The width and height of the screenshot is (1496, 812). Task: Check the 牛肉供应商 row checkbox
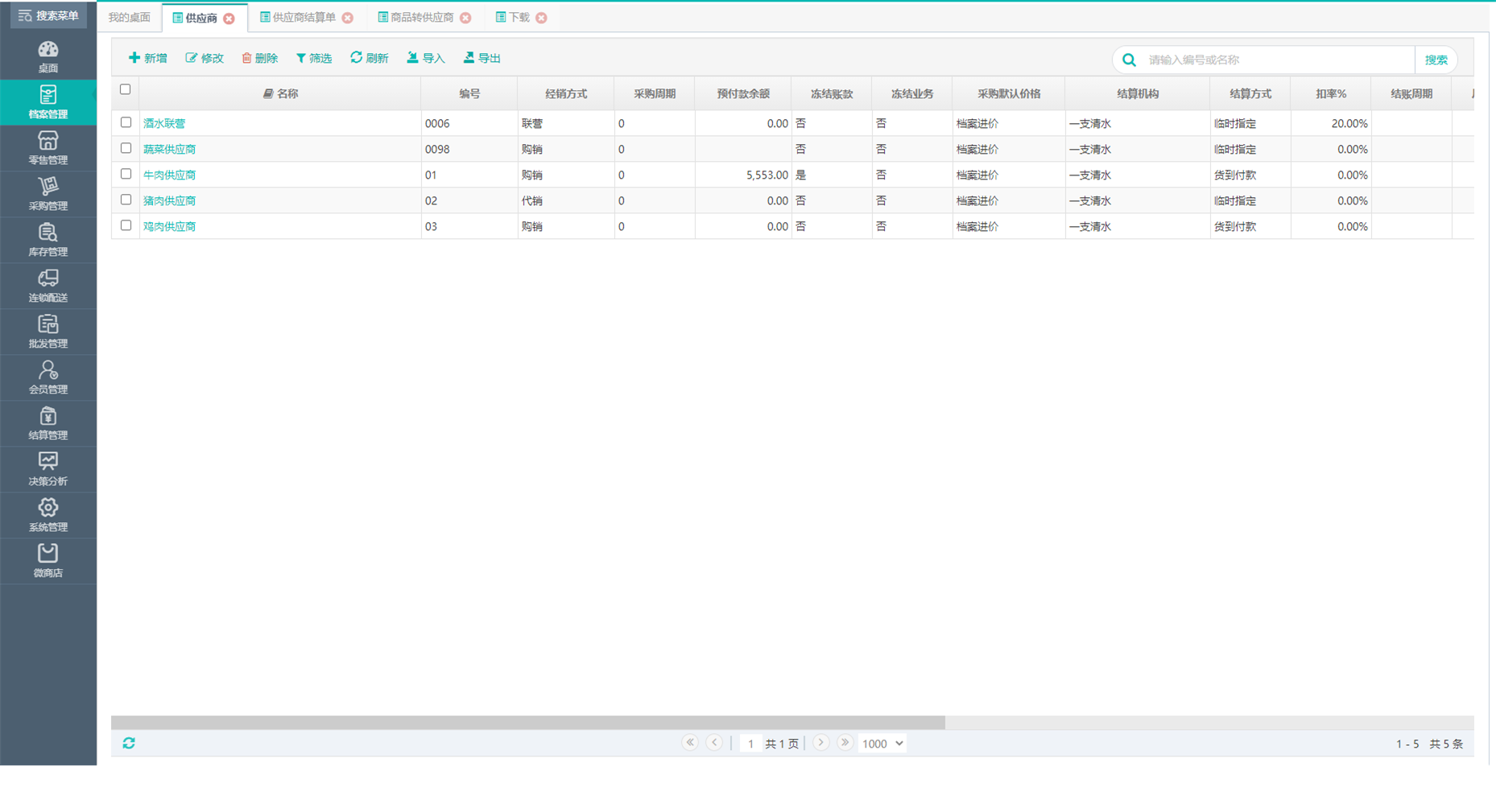(126, 174)
